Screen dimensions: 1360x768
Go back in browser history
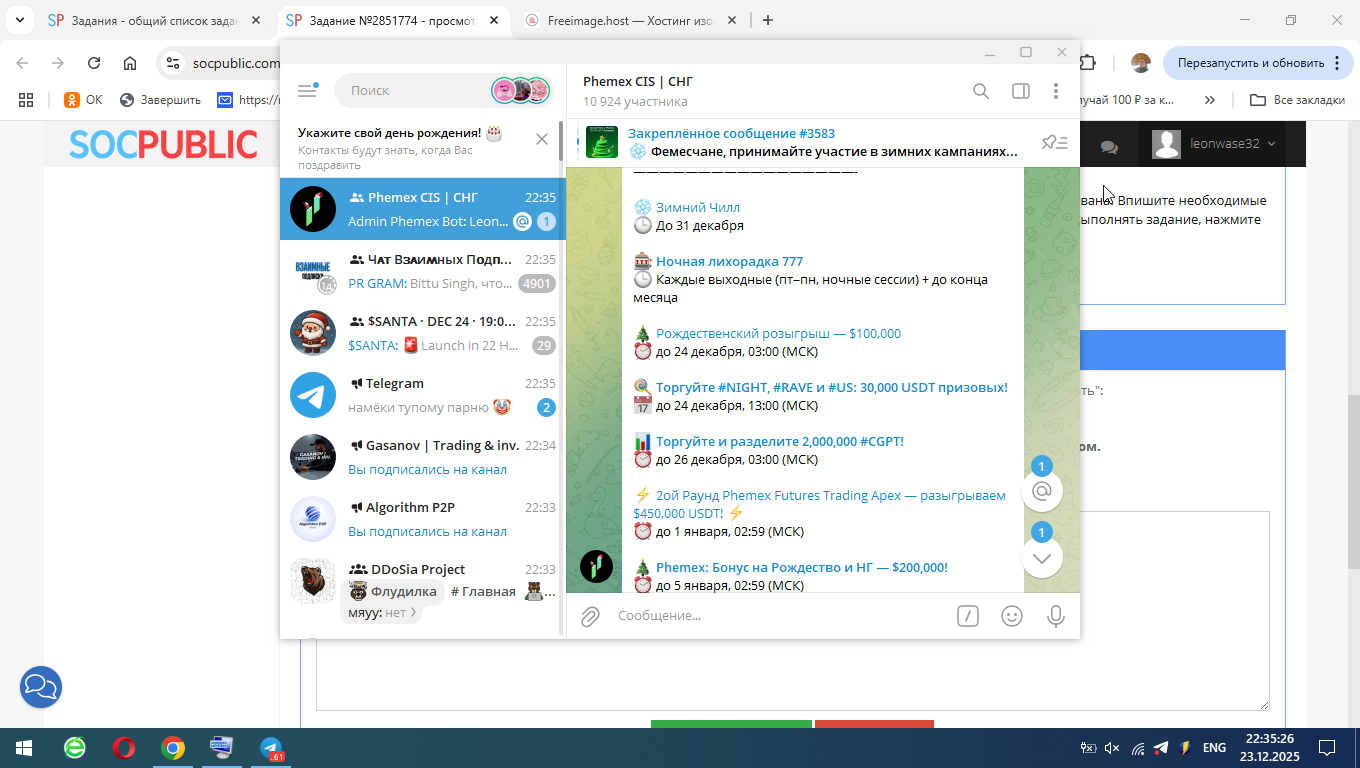click(x=22, y=63)
